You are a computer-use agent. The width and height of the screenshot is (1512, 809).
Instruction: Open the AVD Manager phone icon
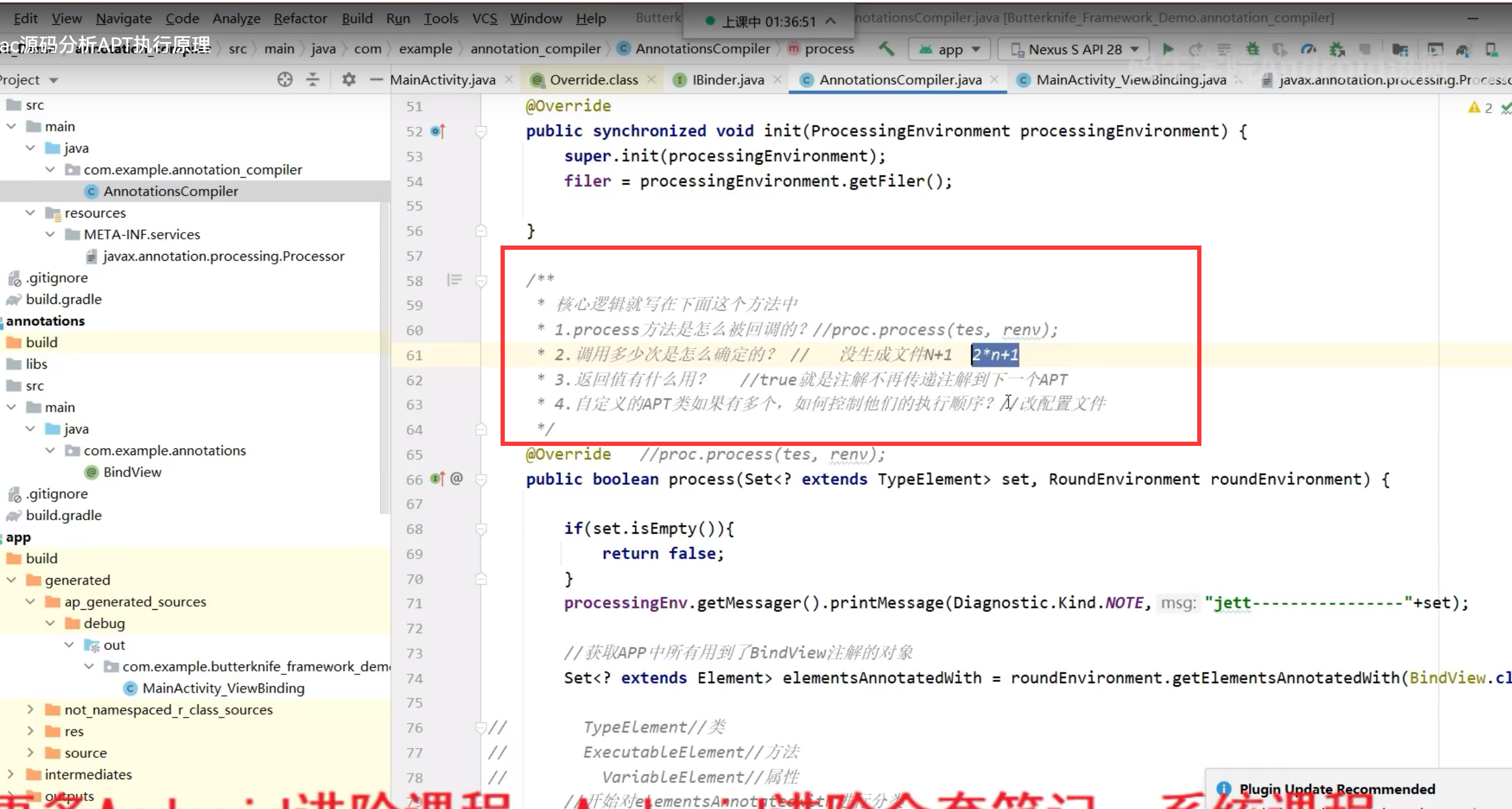click(1492, 49)
